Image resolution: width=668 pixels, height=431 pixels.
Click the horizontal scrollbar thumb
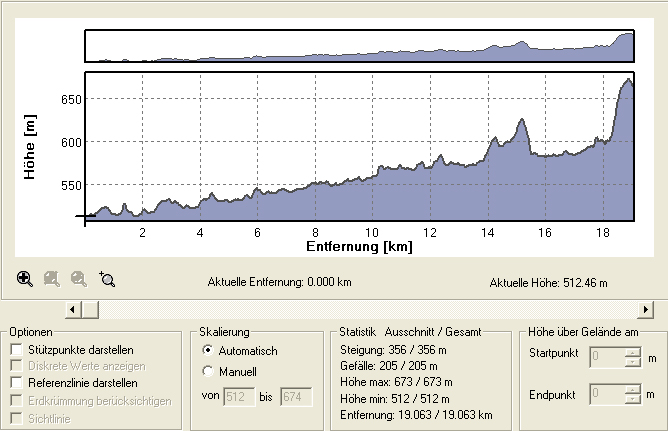click(x=90, y=310)
